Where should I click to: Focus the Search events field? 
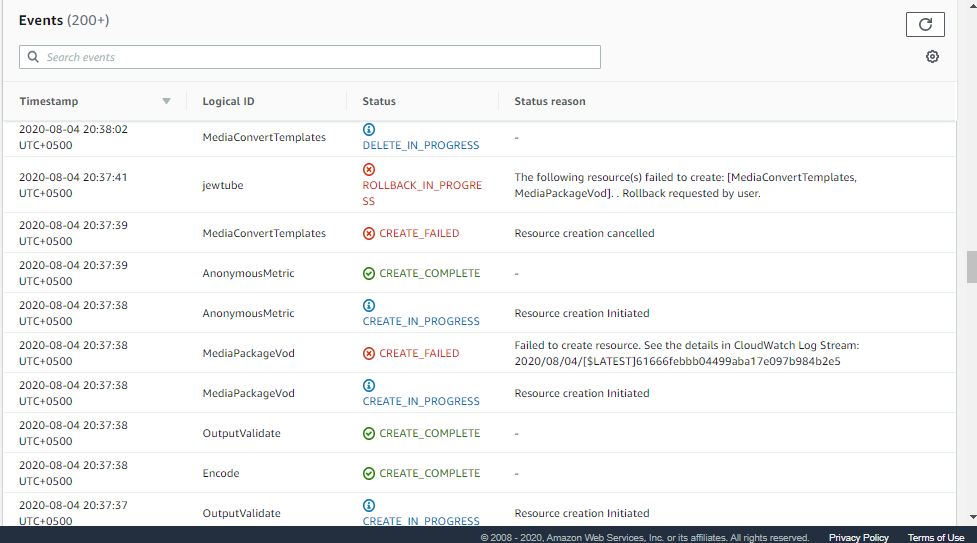pos(310,57)
